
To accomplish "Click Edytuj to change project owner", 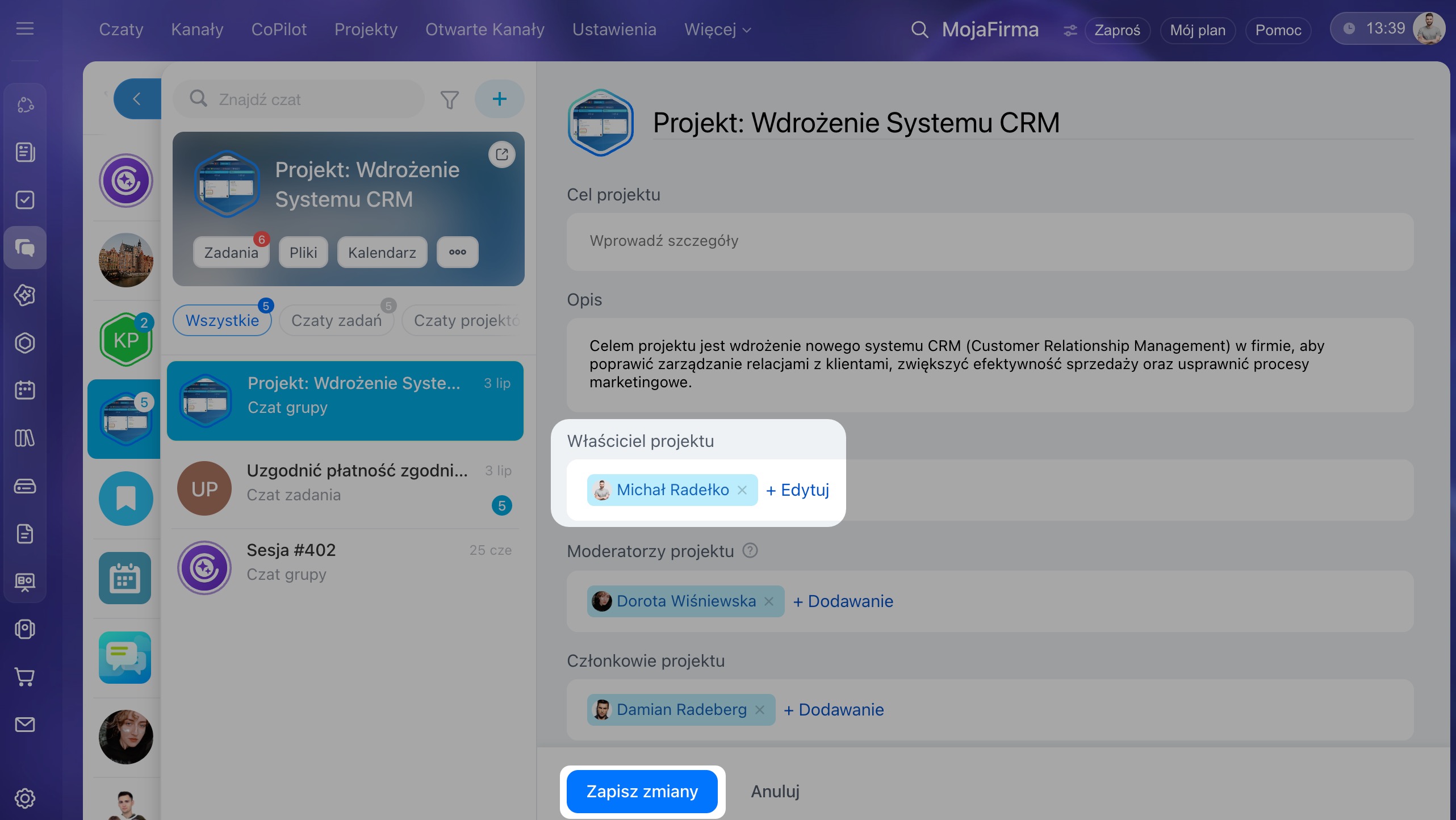I will pyautogui.click(x=797, y=490).
